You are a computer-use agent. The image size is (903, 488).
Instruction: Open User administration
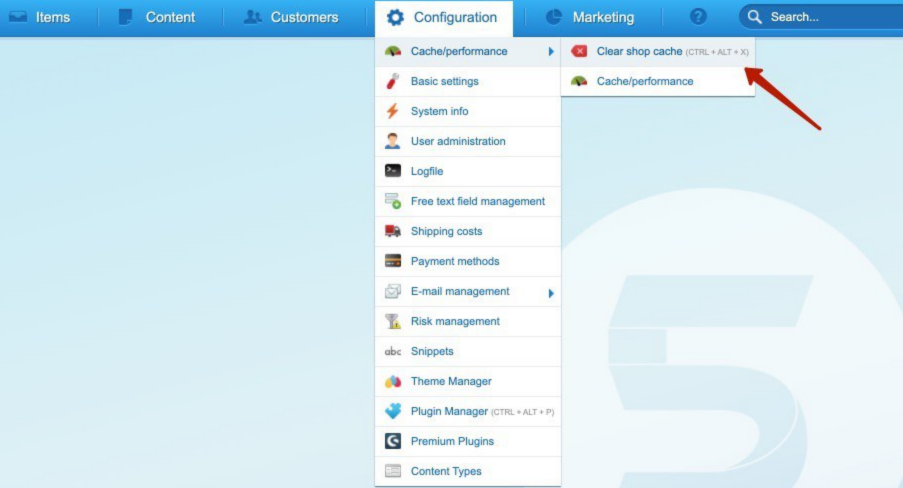point(468,141)
